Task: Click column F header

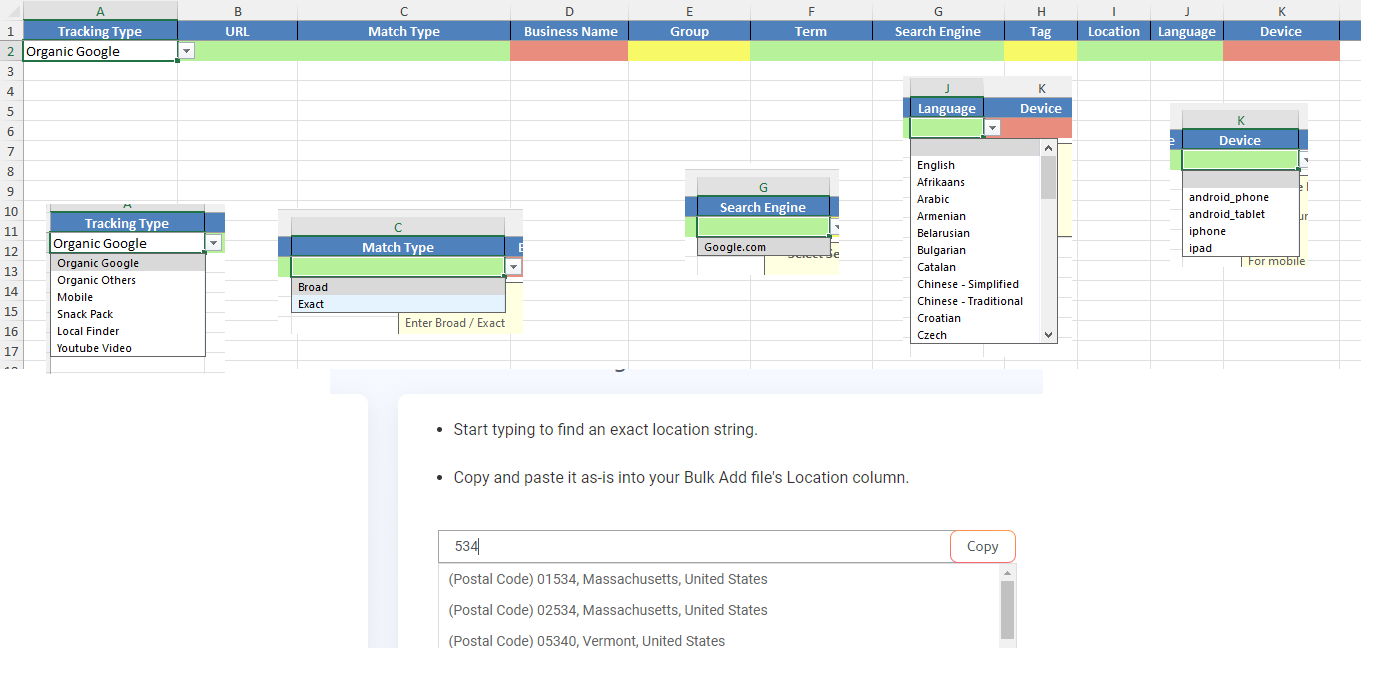Action: point(811,11)
